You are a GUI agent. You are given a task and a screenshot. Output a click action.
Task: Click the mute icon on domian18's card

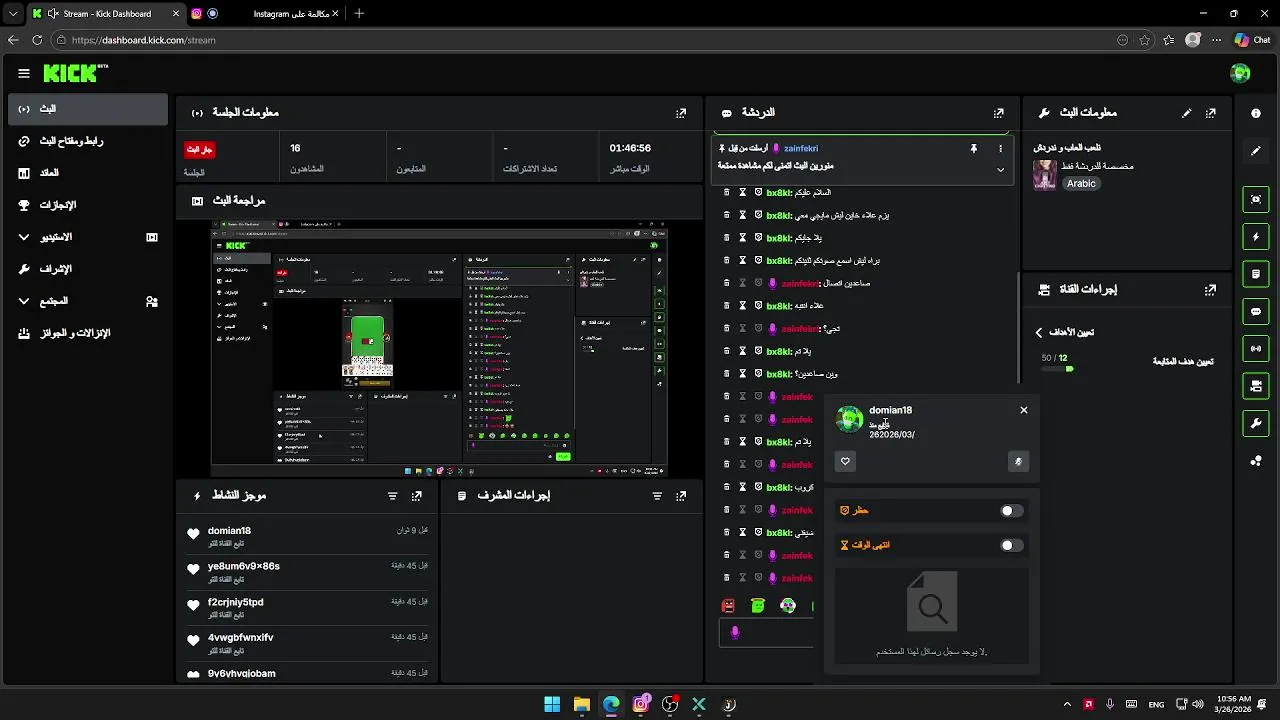coord(1018,461)
